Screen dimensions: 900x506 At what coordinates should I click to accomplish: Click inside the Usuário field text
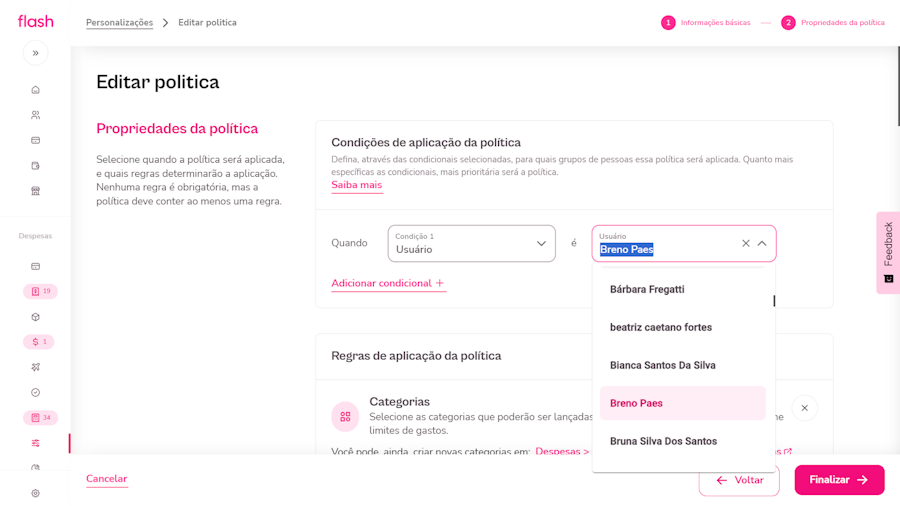coord(627,250)
